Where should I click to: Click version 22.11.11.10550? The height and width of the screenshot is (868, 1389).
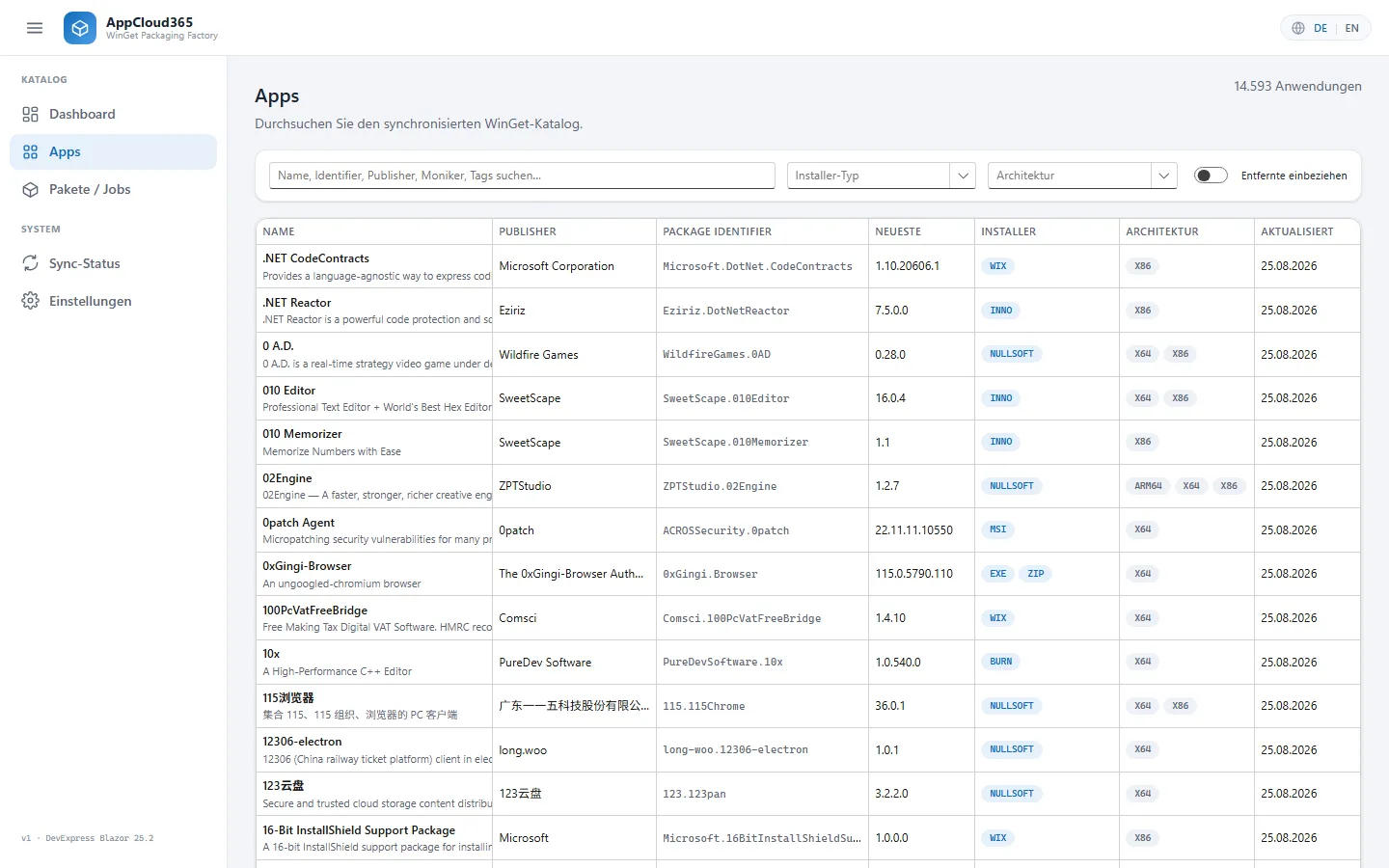coord(913,530)
